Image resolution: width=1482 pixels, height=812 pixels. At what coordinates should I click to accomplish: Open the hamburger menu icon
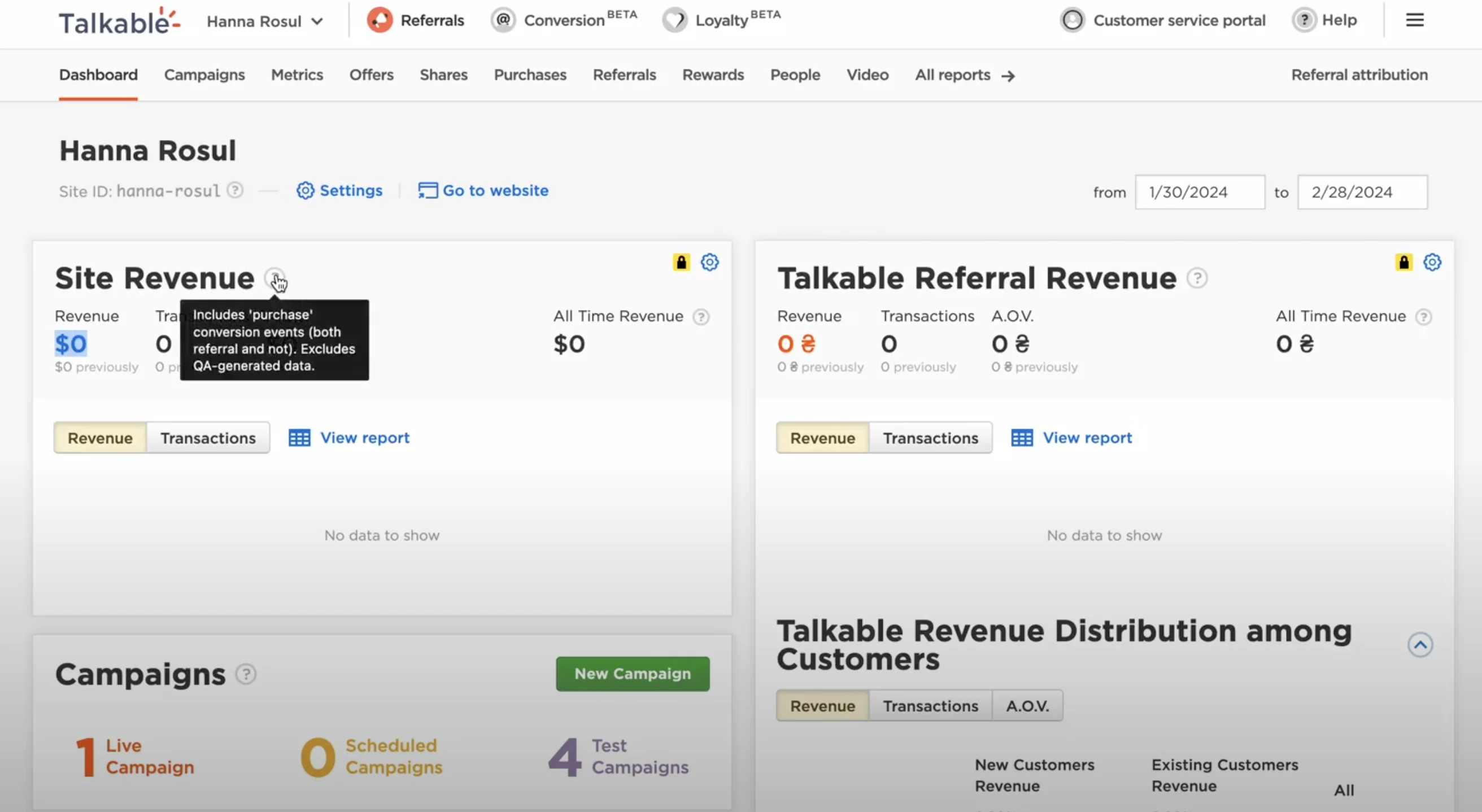[1415, 20]
